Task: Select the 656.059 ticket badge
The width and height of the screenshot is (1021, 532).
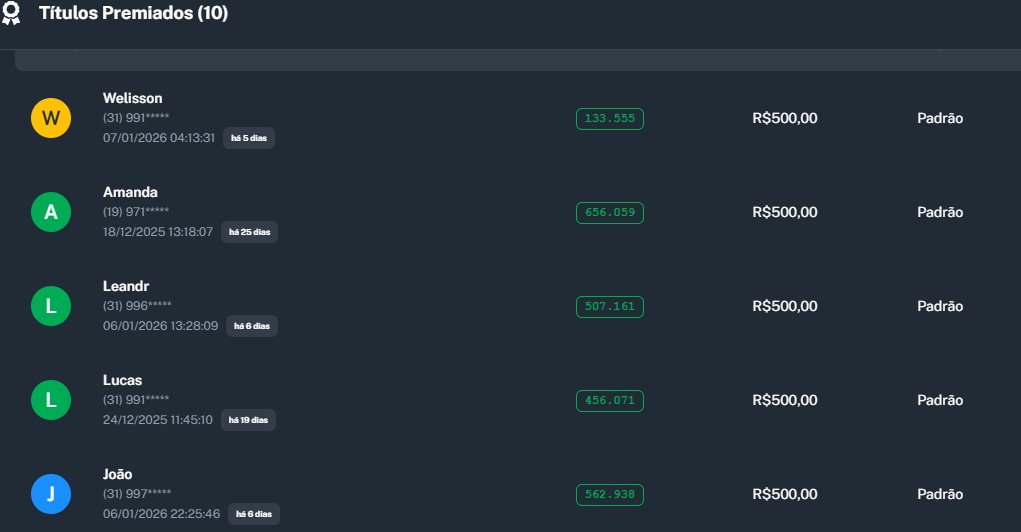Action: [x=610, y=212]
